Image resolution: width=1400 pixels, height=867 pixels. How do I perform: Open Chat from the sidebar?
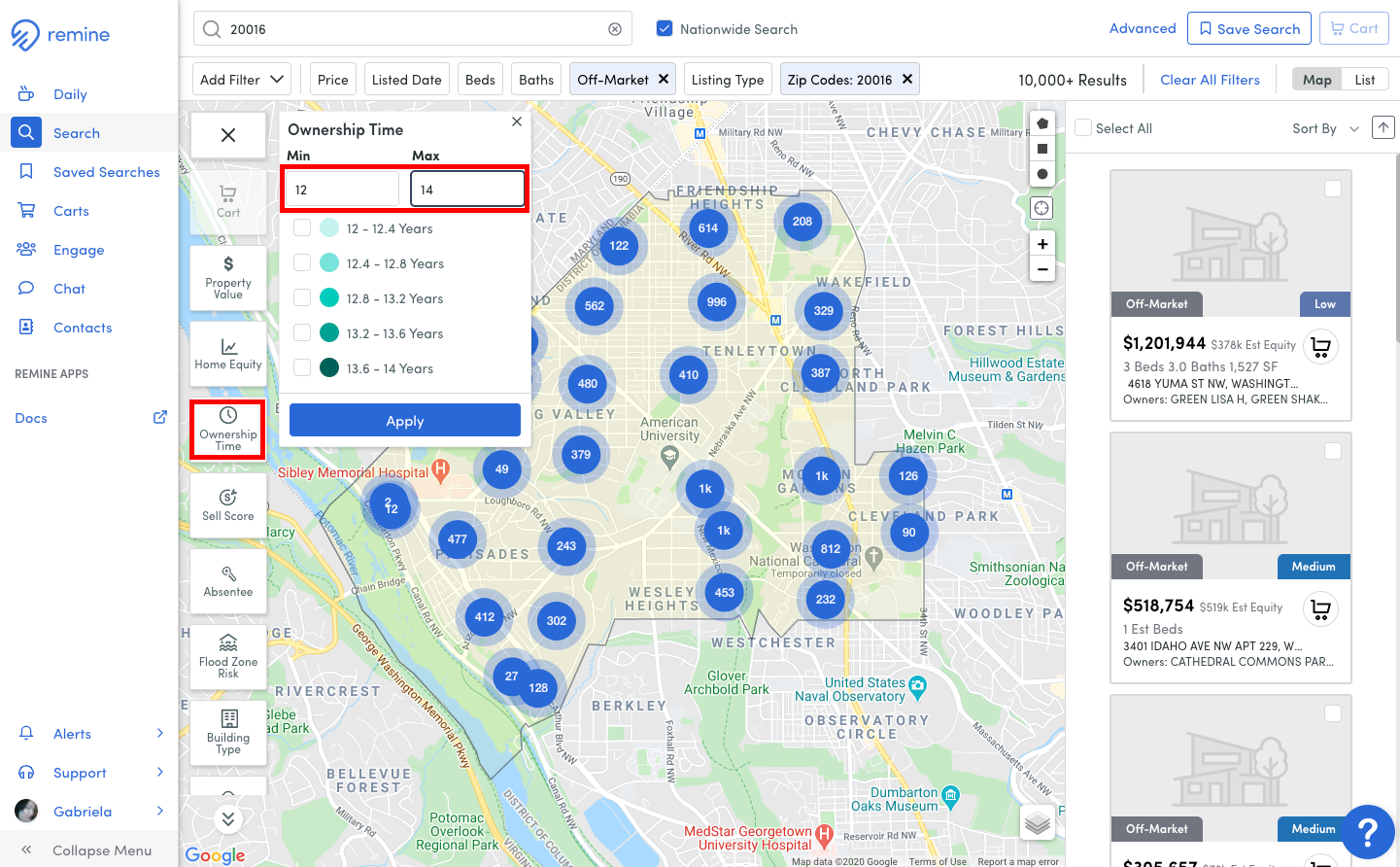pos(69,289)
